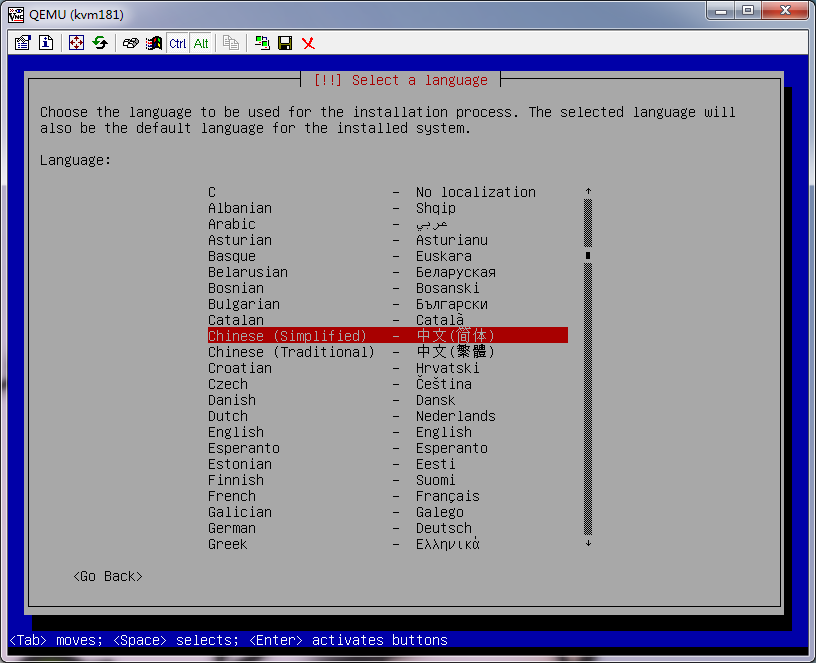816x663 pixels.
Task: Open the VNC connection options icon
Action: [x=23, y=43]
